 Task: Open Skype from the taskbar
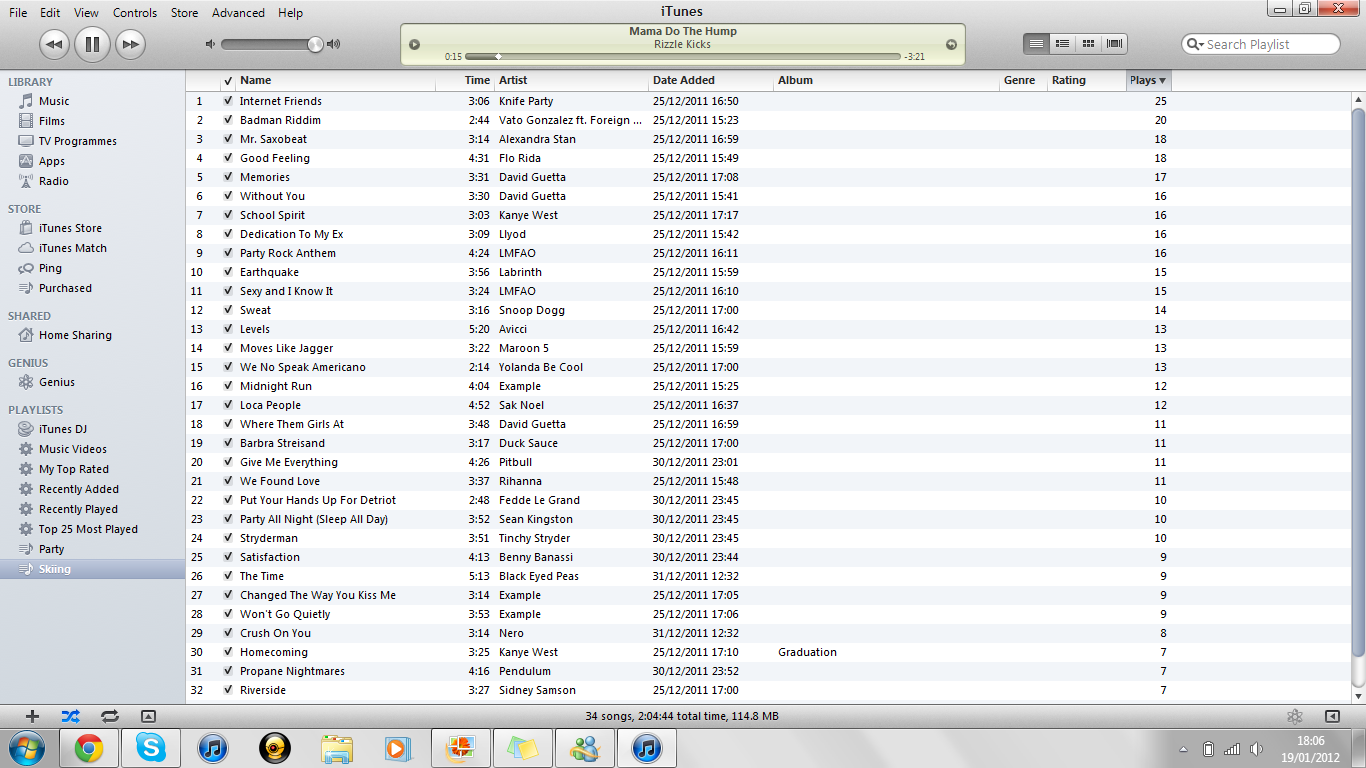(150, 747)
